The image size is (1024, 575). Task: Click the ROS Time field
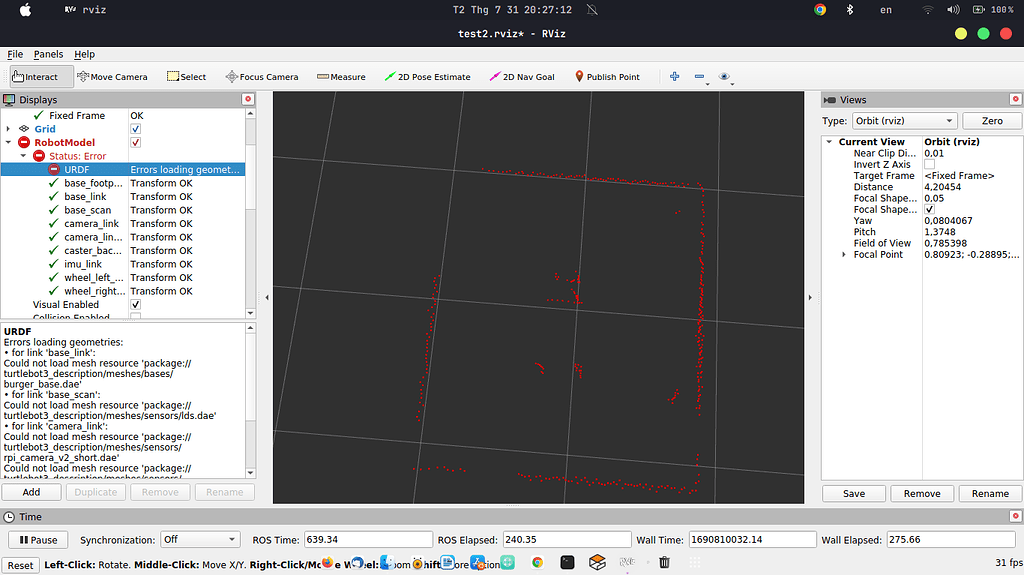point(368,540)
